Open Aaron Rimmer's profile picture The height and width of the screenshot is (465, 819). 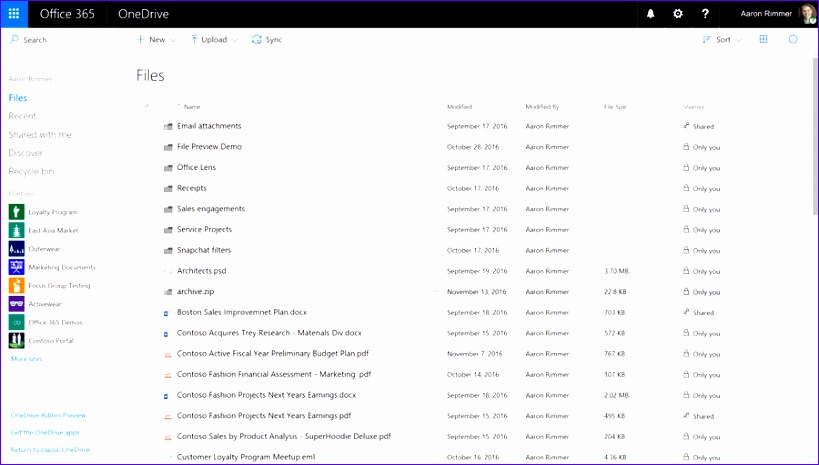click(808, 14)
